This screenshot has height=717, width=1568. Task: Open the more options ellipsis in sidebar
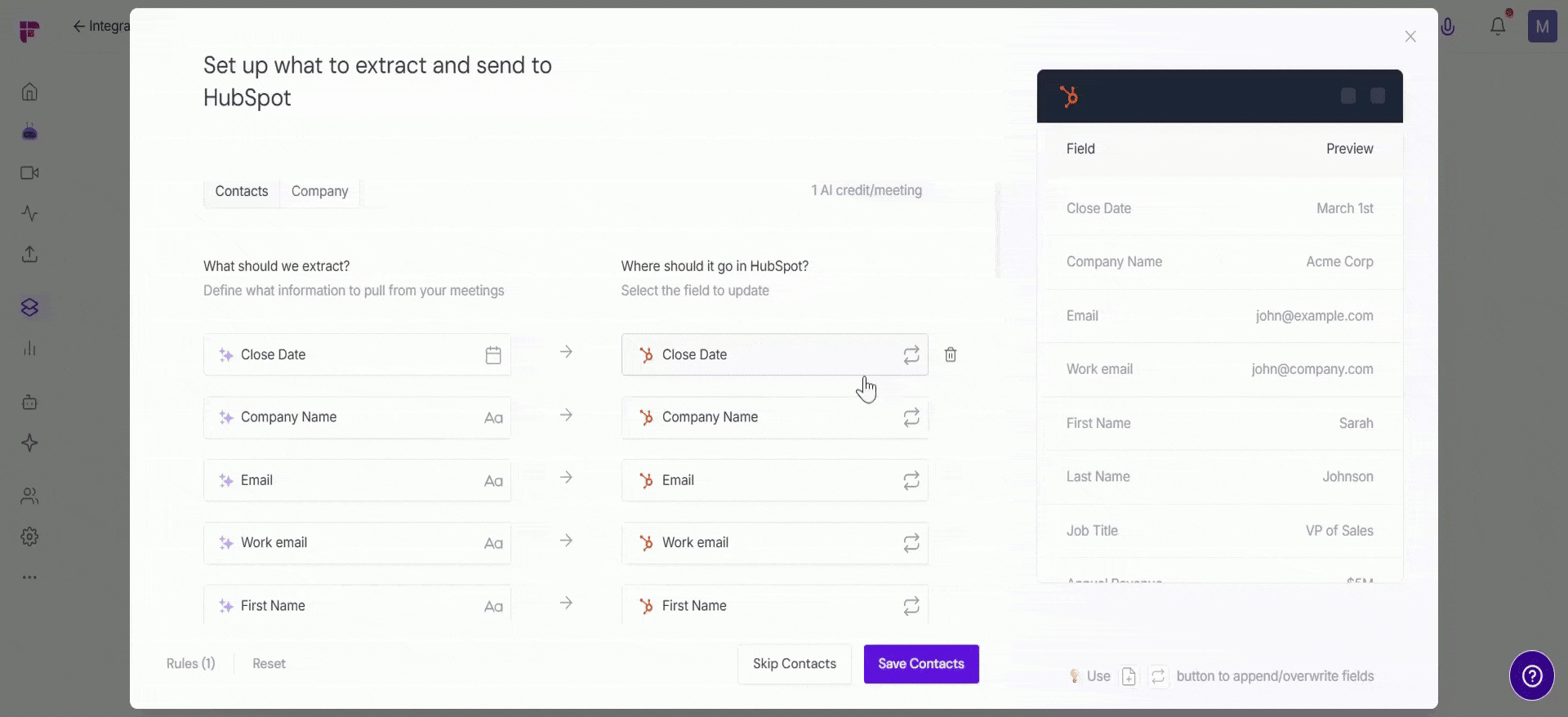pyautogui.click(x=29, y=577)
